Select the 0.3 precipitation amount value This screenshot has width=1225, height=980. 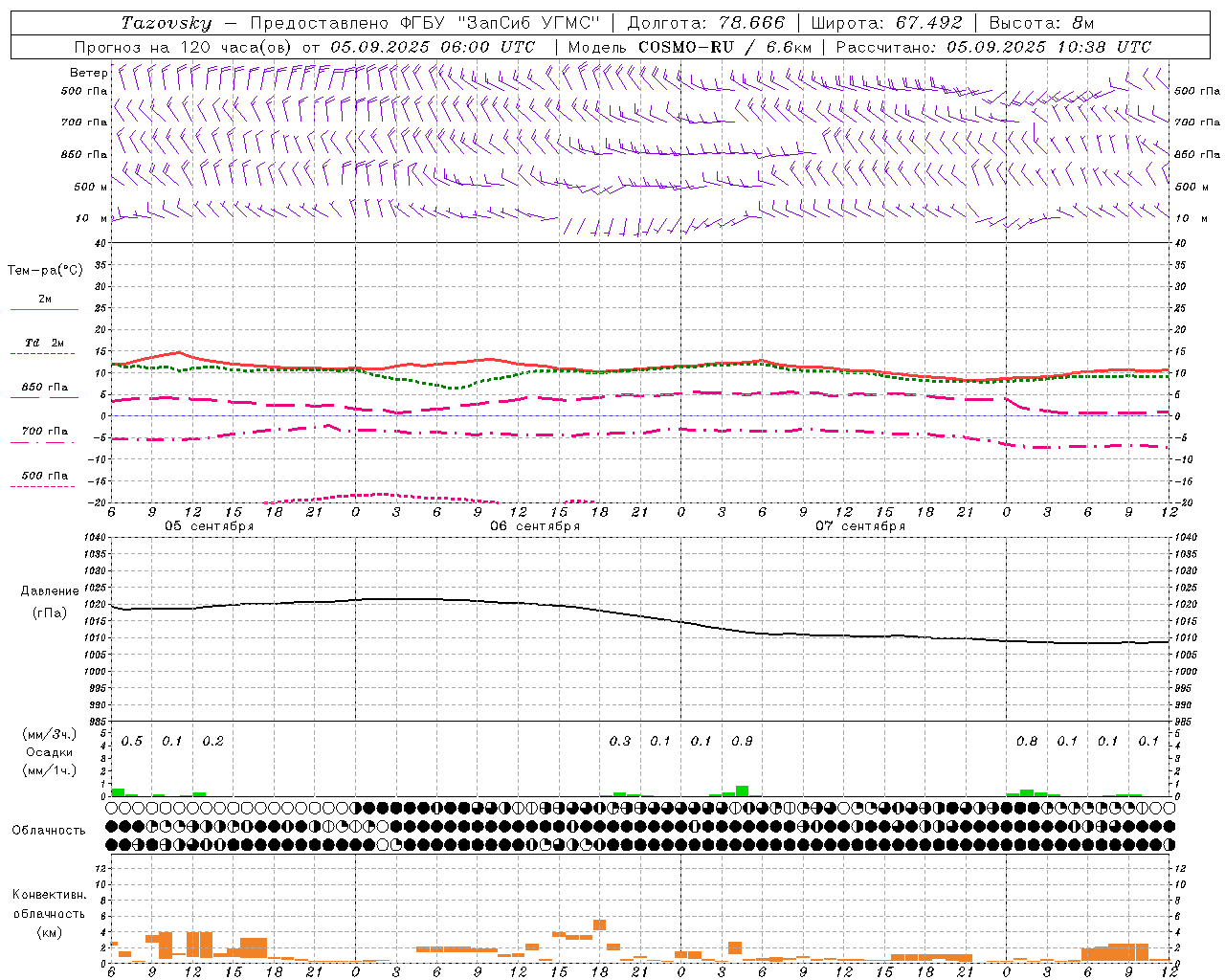click(620, 741)
